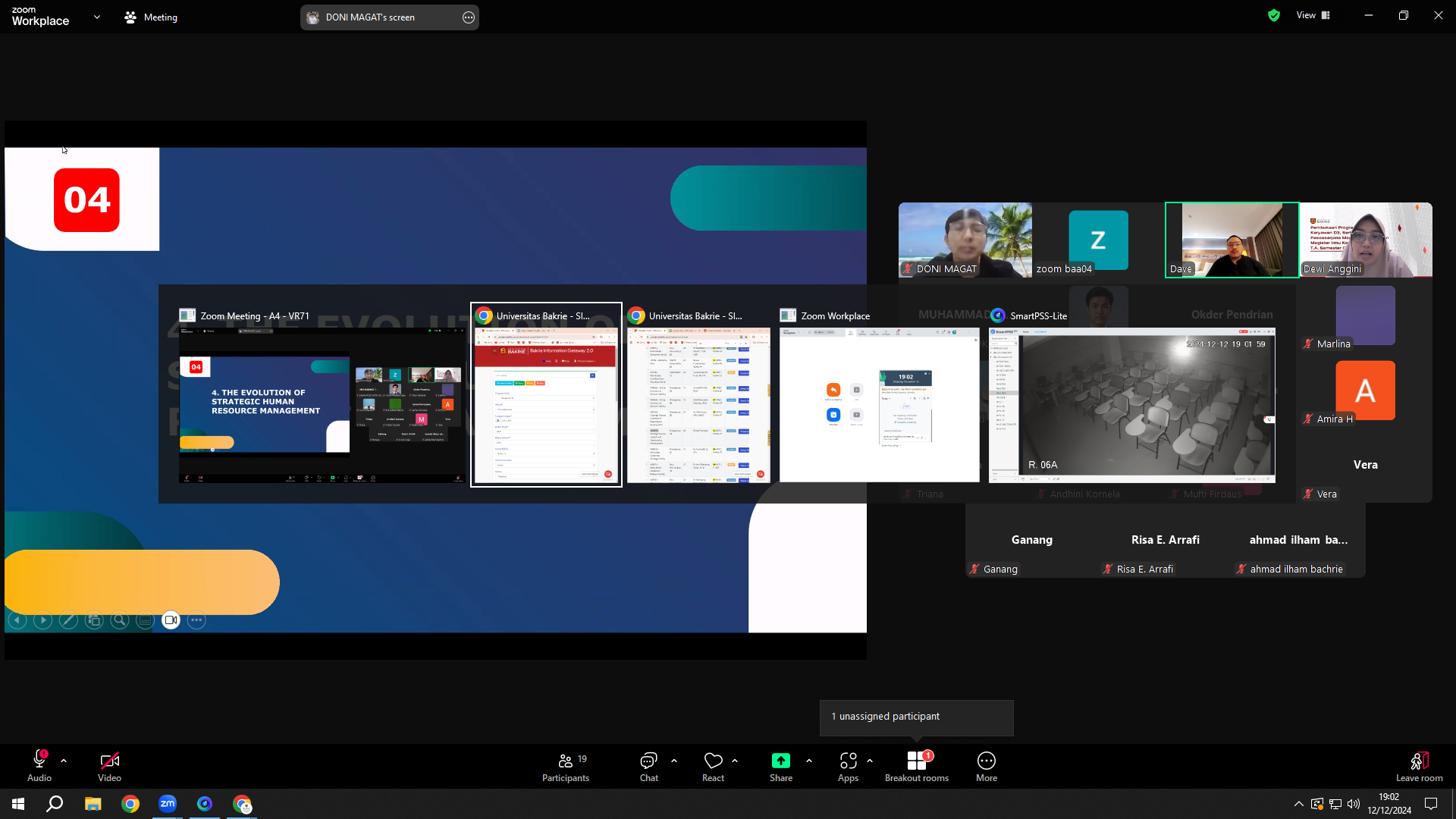Open network settings tray icon
Viewport: 1456px width, 819px height.
coord(1335,804)
